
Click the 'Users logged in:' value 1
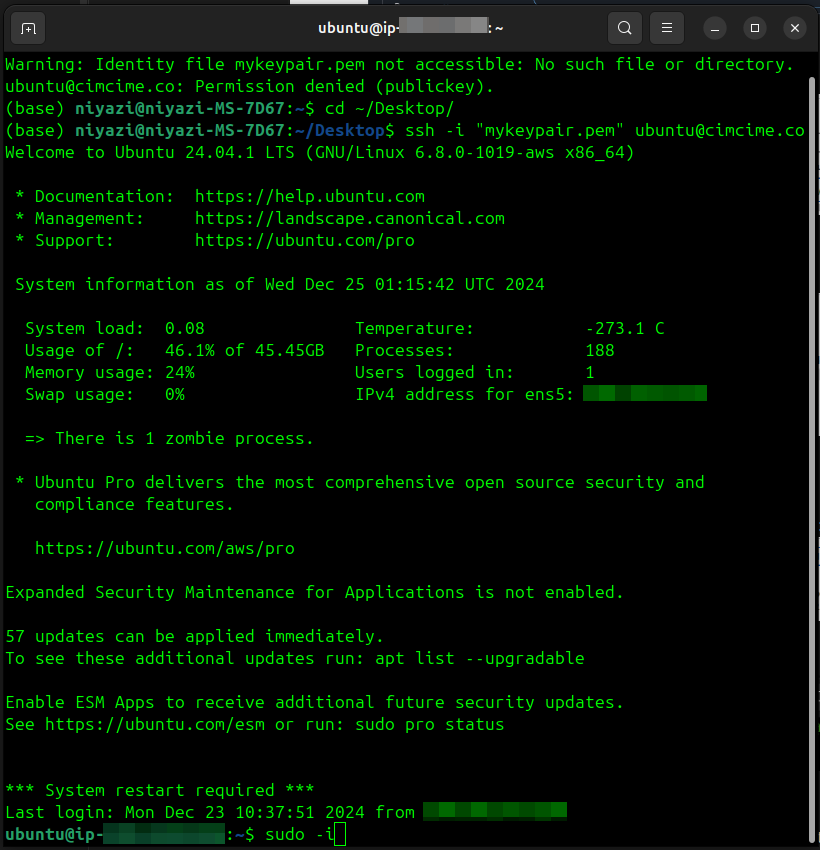click(590, 372)
